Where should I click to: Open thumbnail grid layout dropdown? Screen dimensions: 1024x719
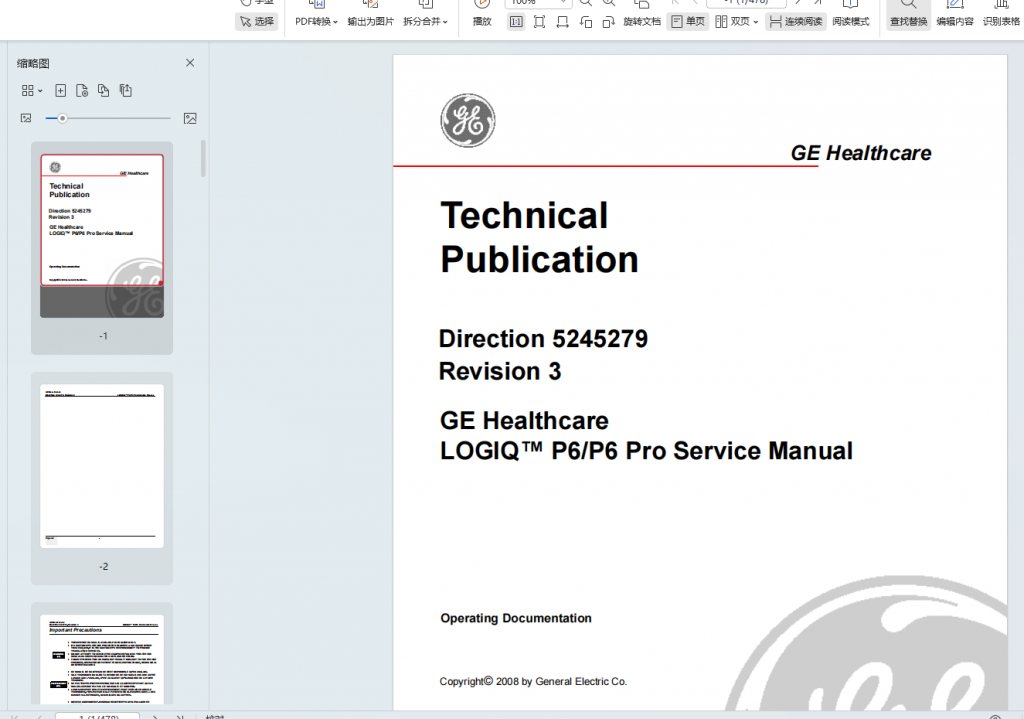[31, 91]
